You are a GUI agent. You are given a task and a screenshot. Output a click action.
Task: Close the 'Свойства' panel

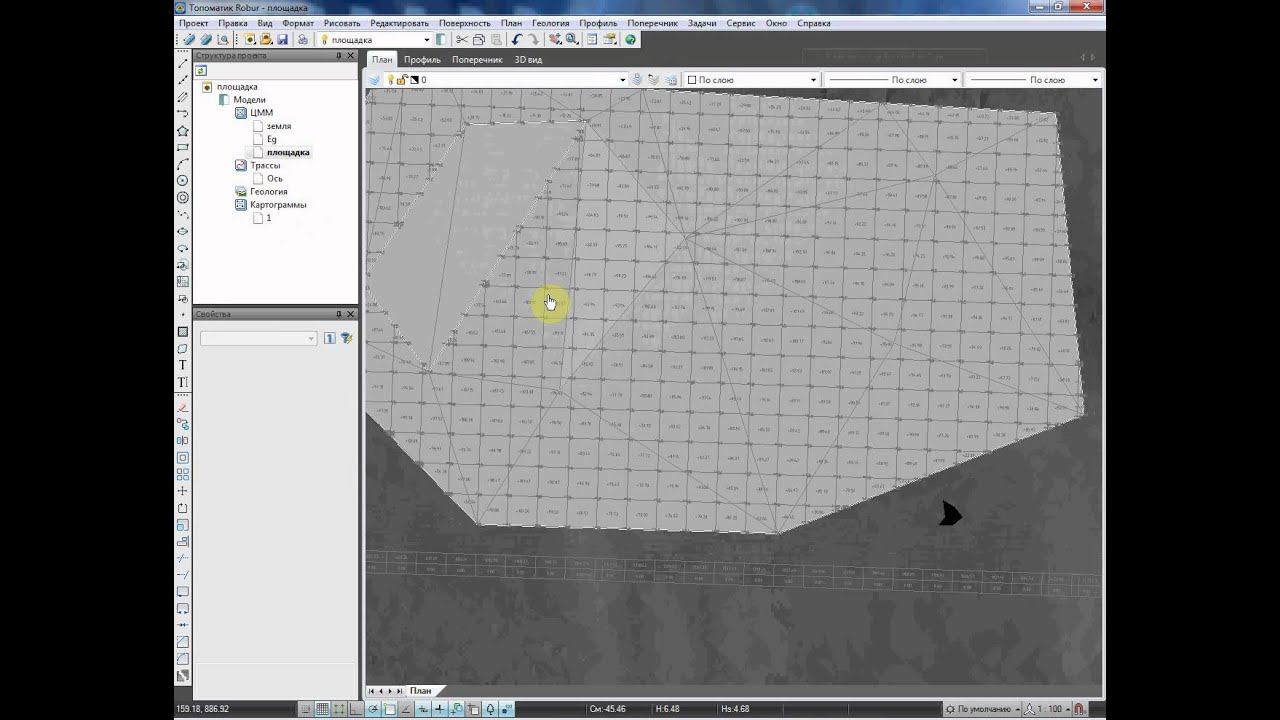(x=352, y=314)
